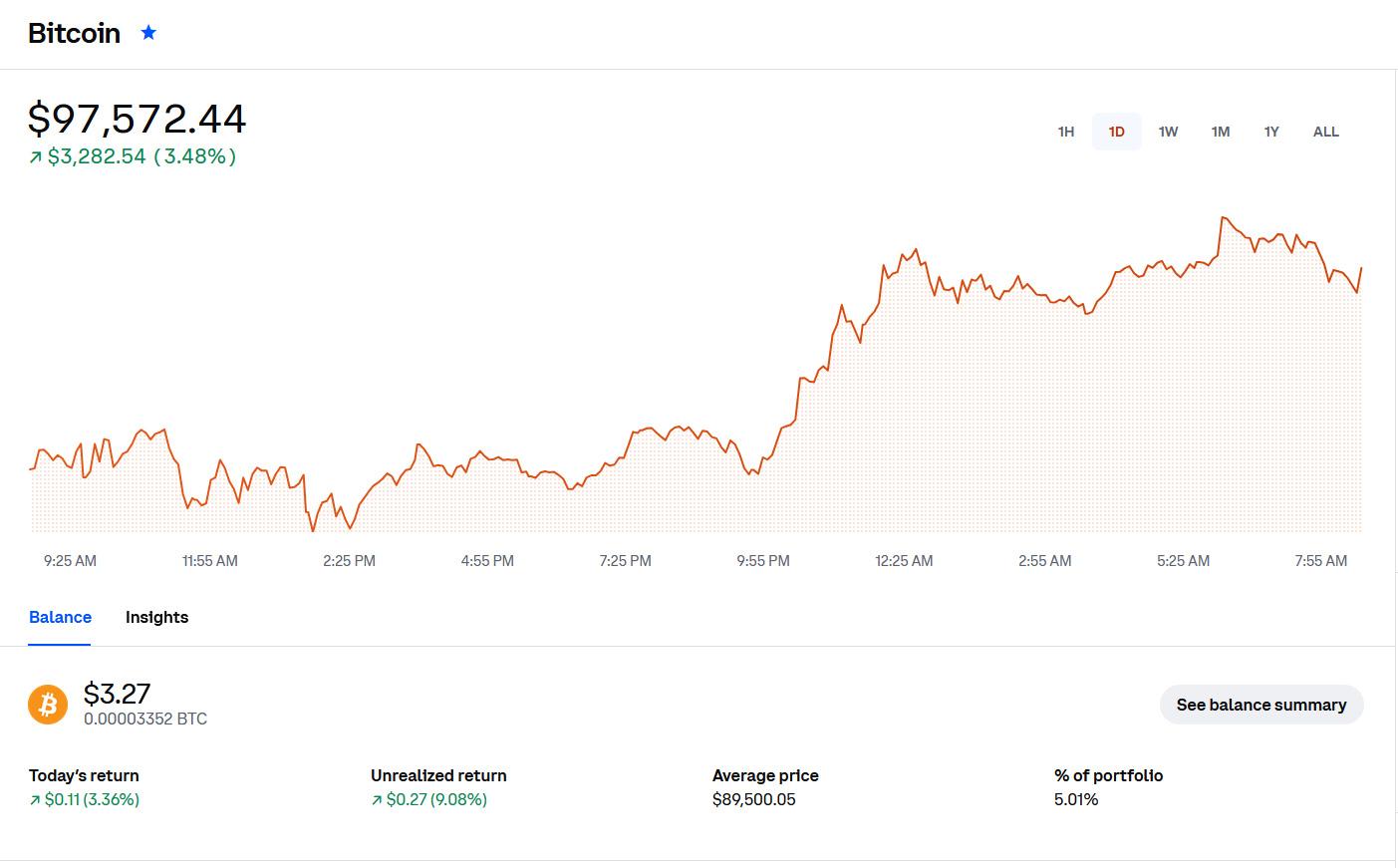Click the highest peak on the price chart
The image size is (1398, 868).
(x=1223, y=217)
